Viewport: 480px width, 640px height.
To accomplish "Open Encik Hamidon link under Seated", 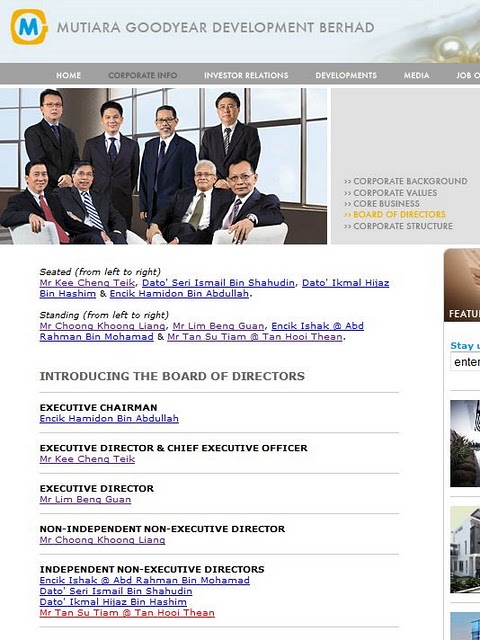I will (x=179, y=294).
